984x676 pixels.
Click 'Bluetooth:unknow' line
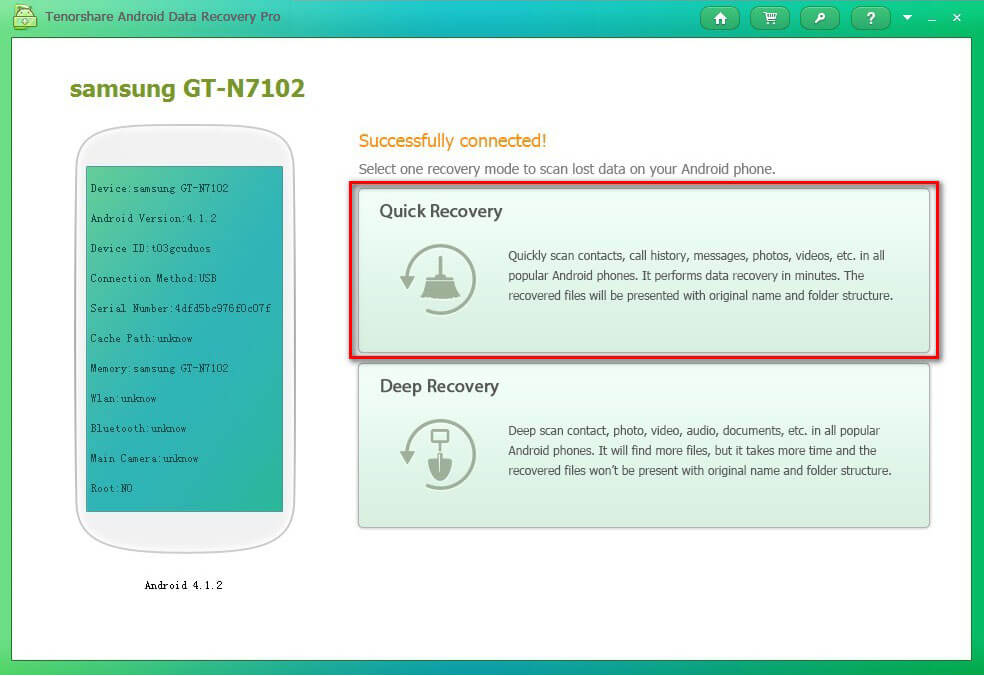[x=139, y=429]
